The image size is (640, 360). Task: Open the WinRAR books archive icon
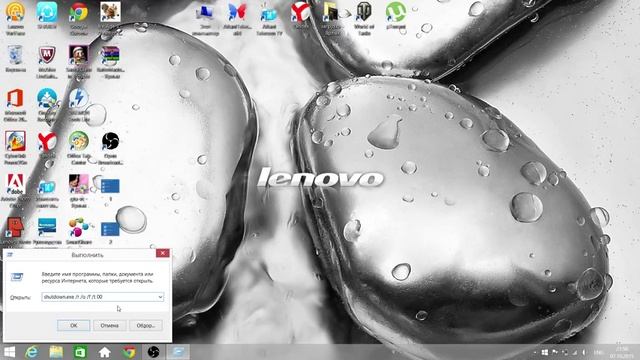[110, 61]
